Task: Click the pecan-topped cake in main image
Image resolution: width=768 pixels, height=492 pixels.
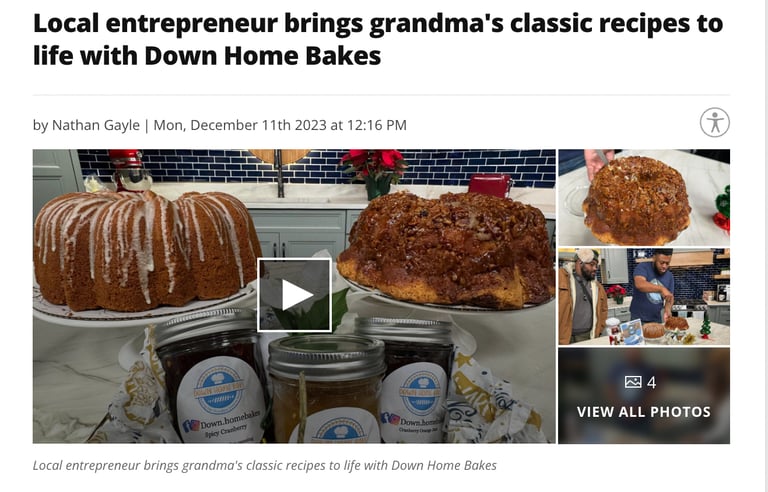Action: pyautogui.click(x=445, y=248)
